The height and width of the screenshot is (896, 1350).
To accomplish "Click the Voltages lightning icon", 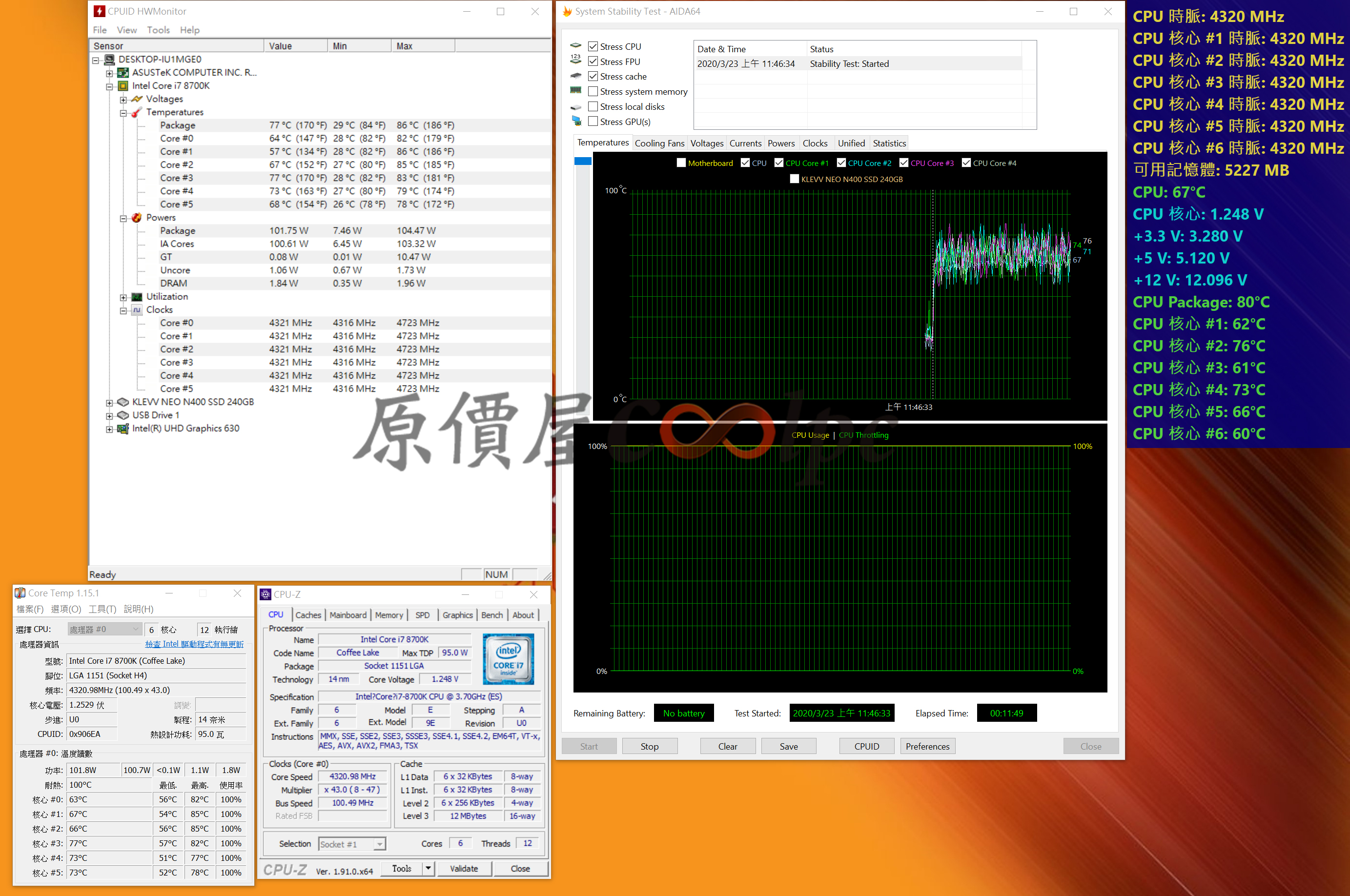I will [137, 99].
